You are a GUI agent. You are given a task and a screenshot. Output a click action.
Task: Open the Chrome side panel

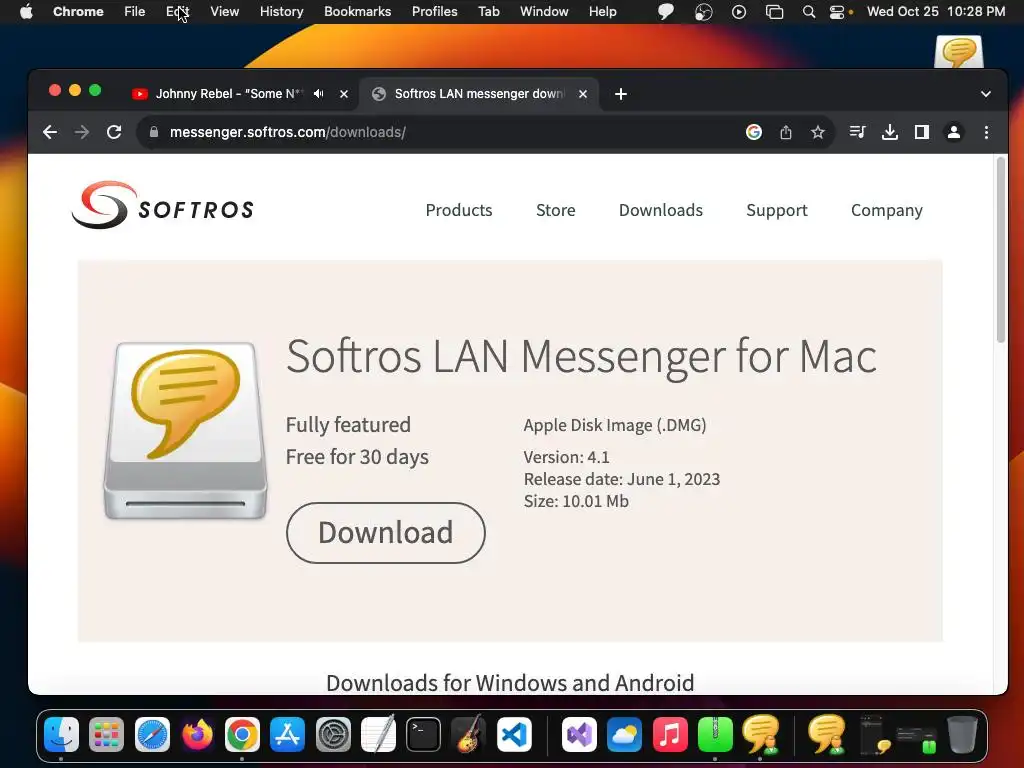(921, 133)
